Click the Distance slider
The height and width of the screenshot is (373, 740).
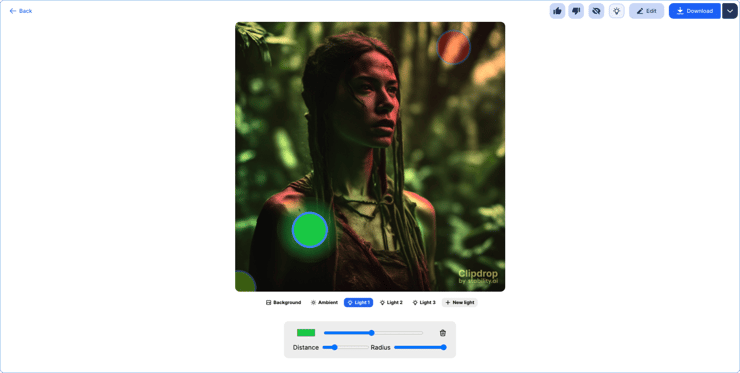tap(345, 348)
